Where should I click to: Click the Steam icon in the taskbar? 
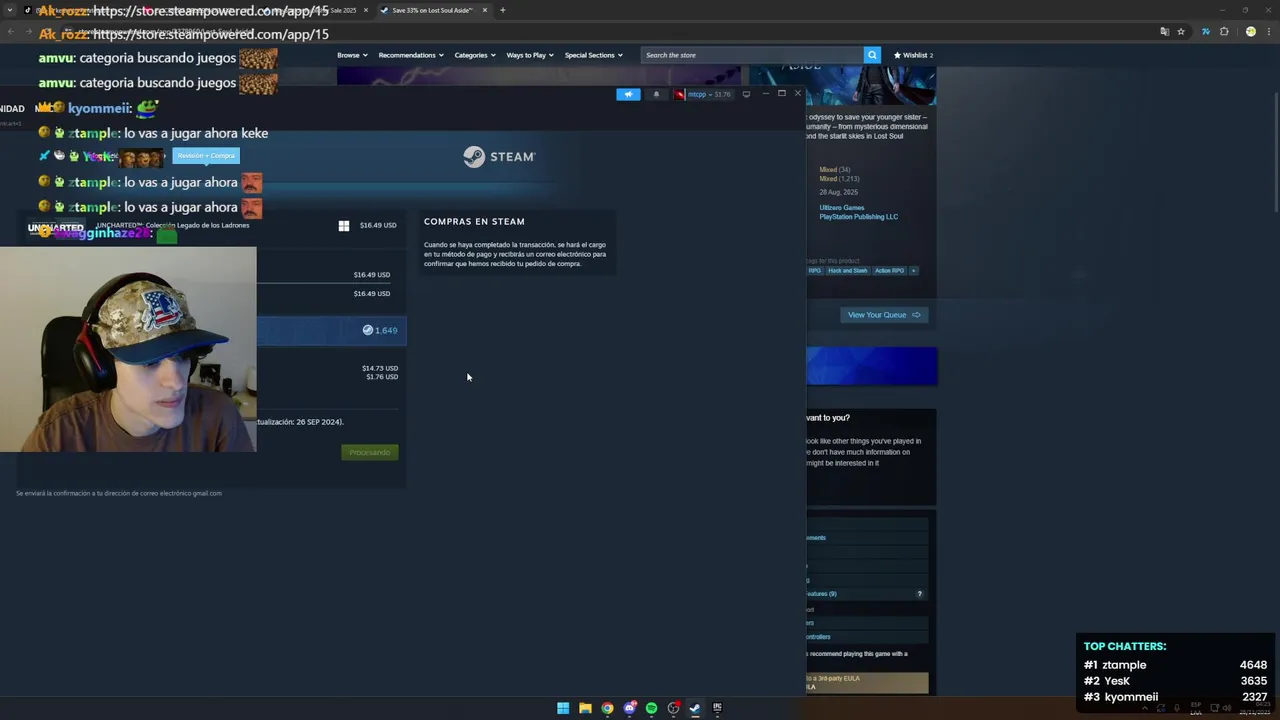click(x=695, y=708)
